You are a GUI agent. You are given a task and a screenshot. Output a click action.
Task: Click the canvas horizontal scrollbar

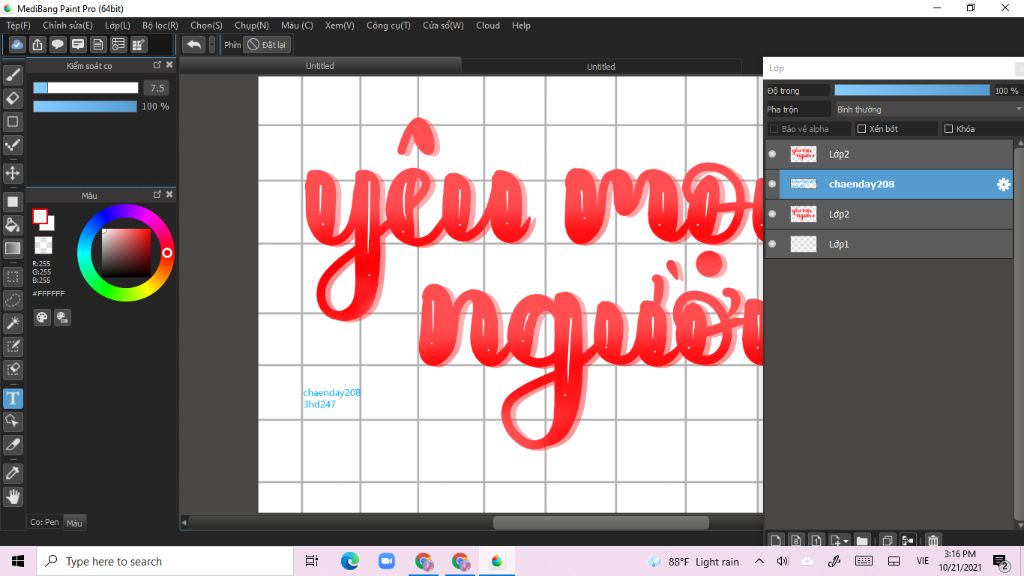click(x=601, y=522)
